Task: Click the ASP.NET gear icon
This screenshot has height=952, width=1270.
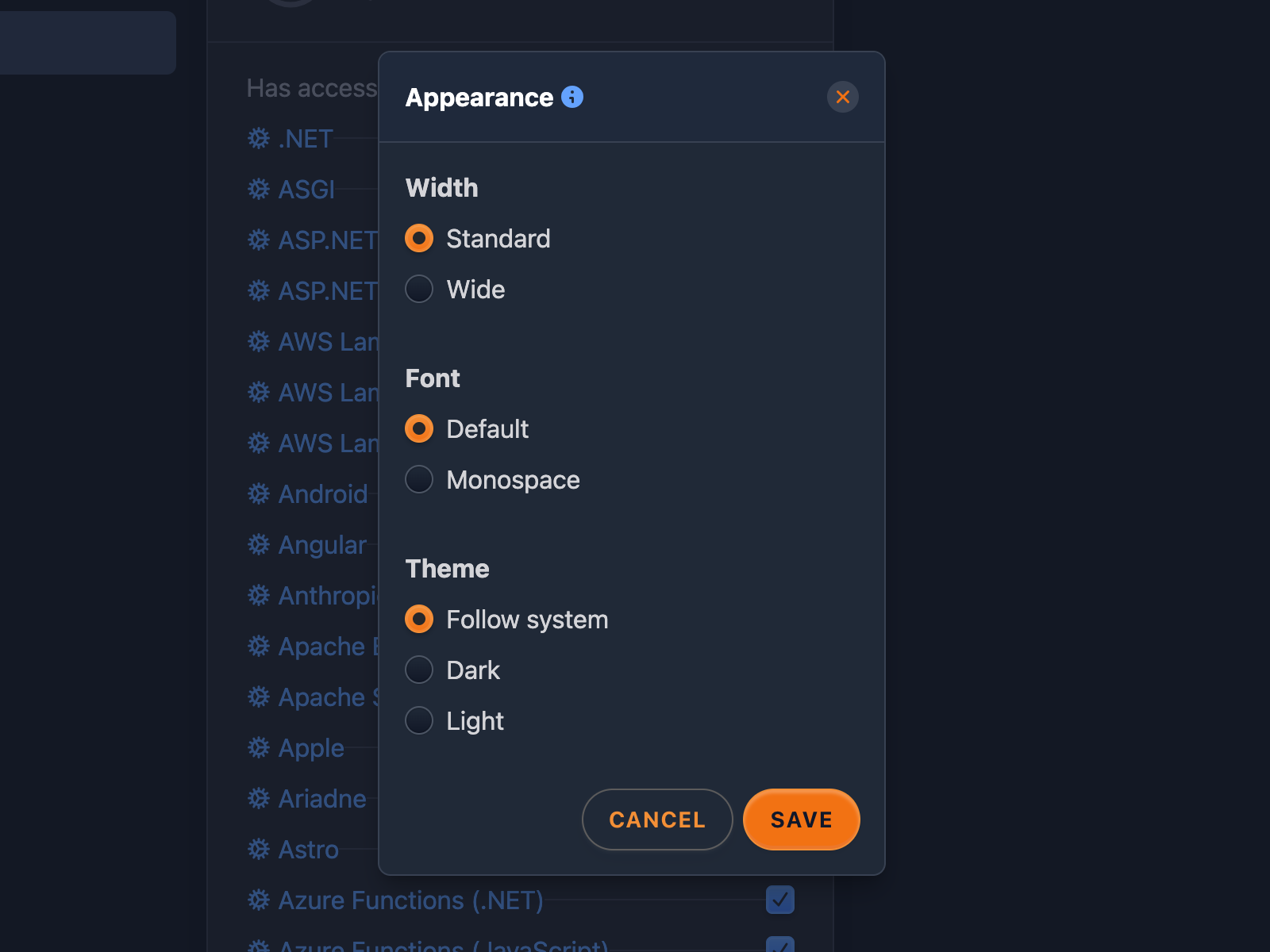Action: pos(258,240)
